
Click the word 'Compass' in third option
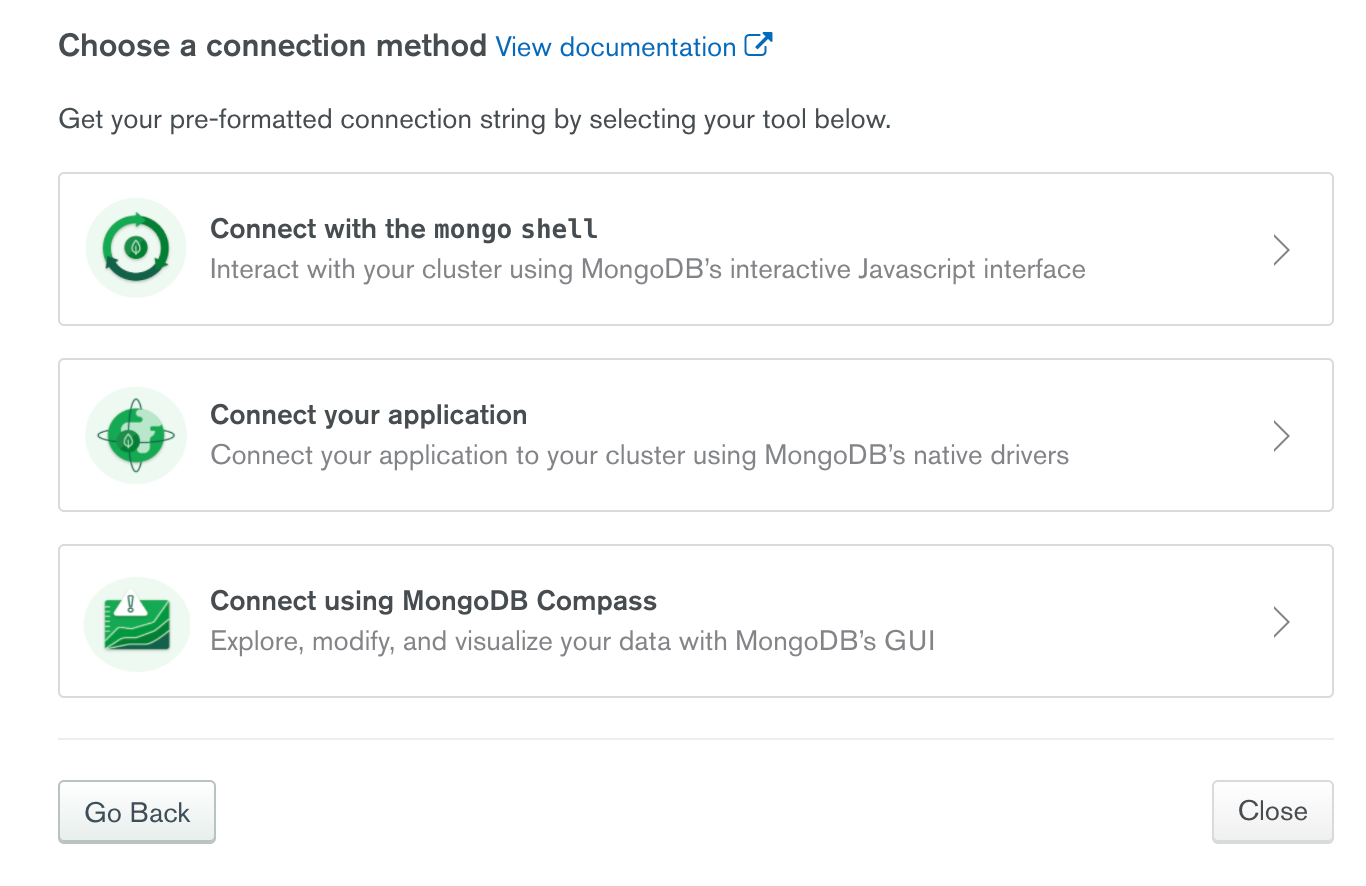(x=597, y=601)
